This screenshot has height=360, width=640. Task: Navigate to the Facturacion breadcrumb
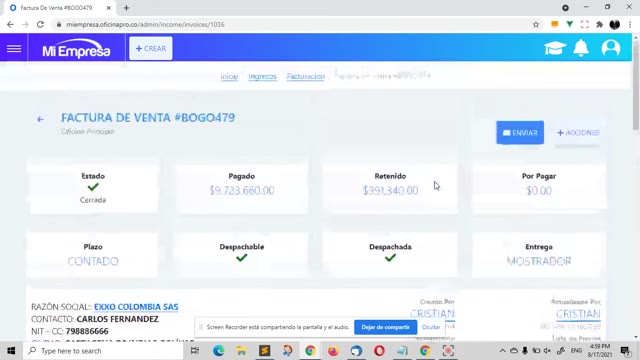pos(305,76)
